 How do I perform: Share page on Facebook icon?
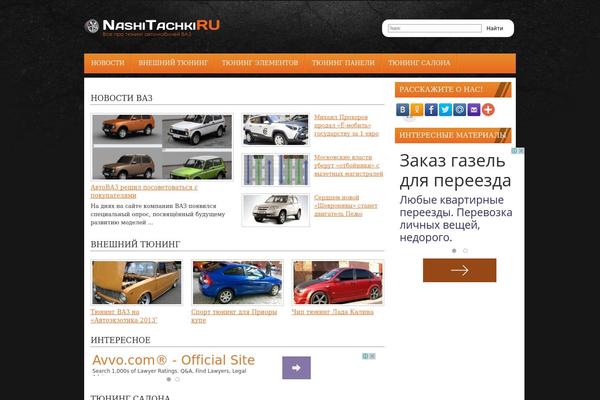click(431, 109)
